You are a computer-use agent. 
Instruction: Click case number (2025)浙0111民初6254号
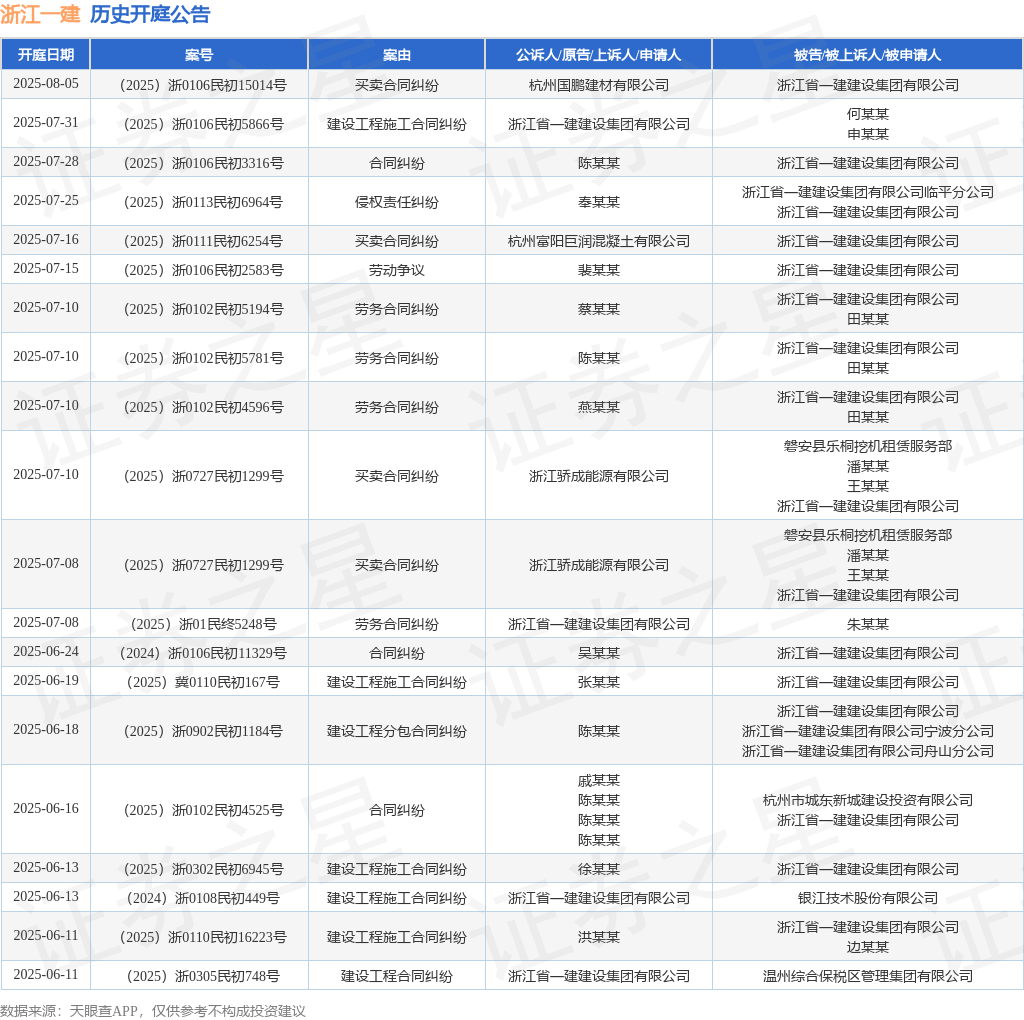[x=203, y=241]
